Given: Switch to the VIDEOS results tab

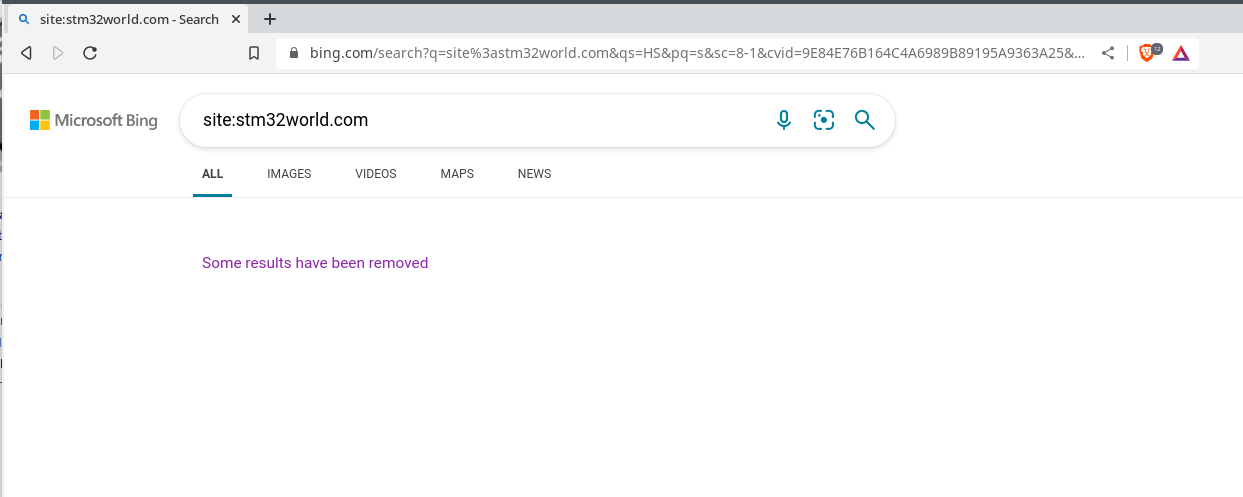Looking at the screenshot, I should (x=376, y=174).
